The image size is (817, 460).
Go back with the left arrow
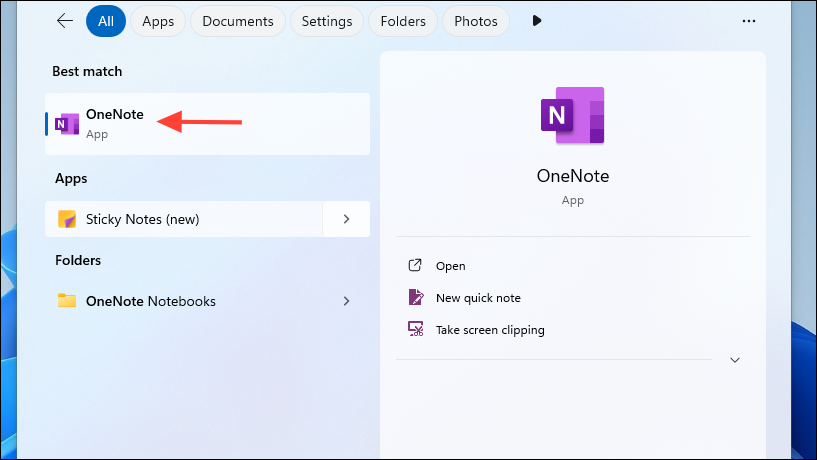(65, 21)
